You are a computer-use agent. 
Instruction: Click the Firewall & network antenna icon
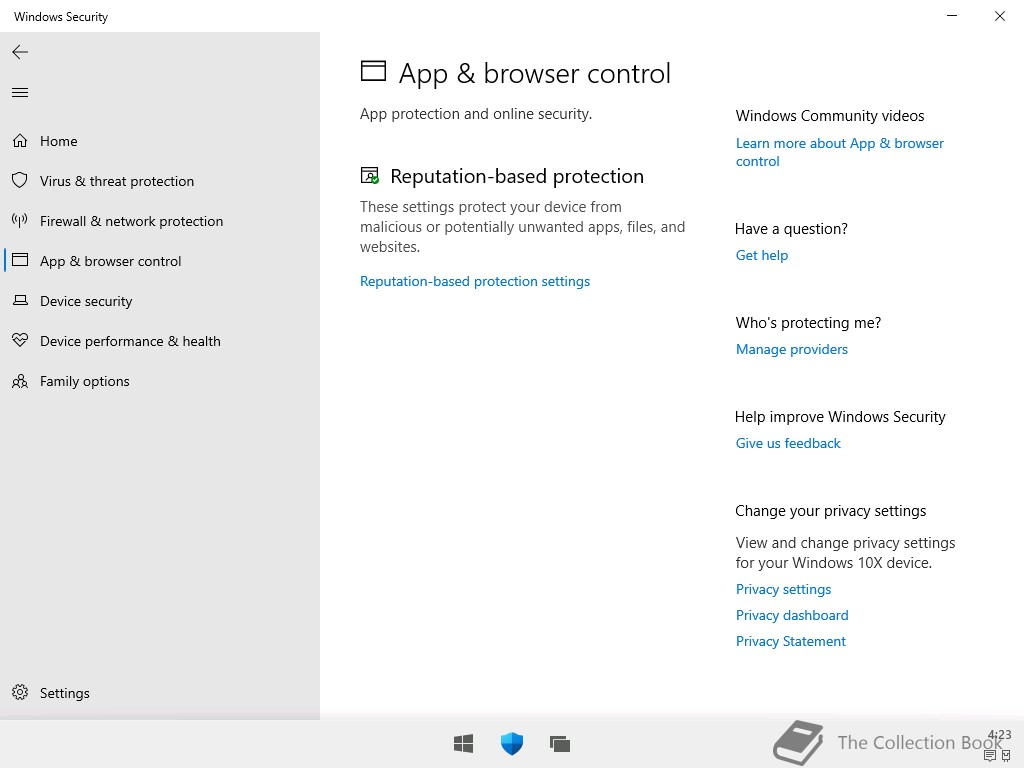pyautogui.click(x=20, y=221)
